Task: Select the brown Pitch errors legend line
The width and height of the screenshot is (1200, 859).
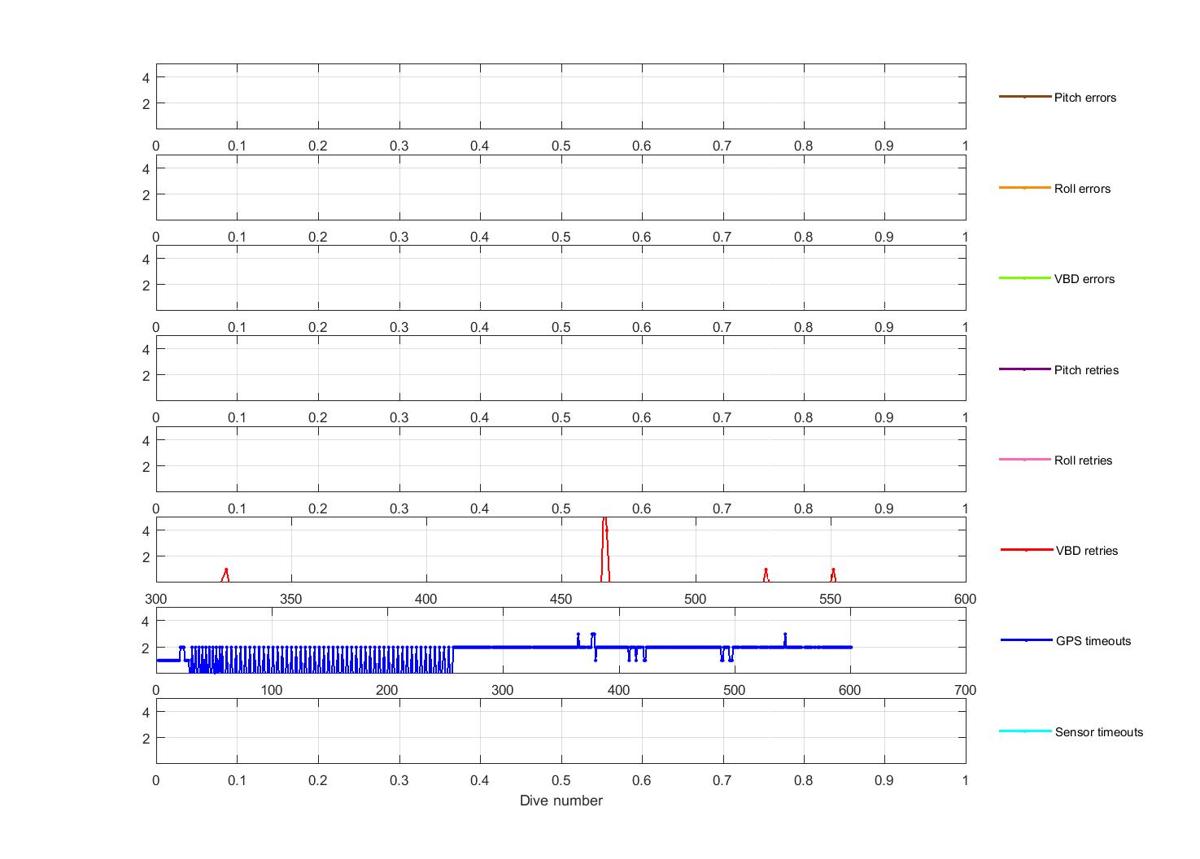Action: point(1025,97)
